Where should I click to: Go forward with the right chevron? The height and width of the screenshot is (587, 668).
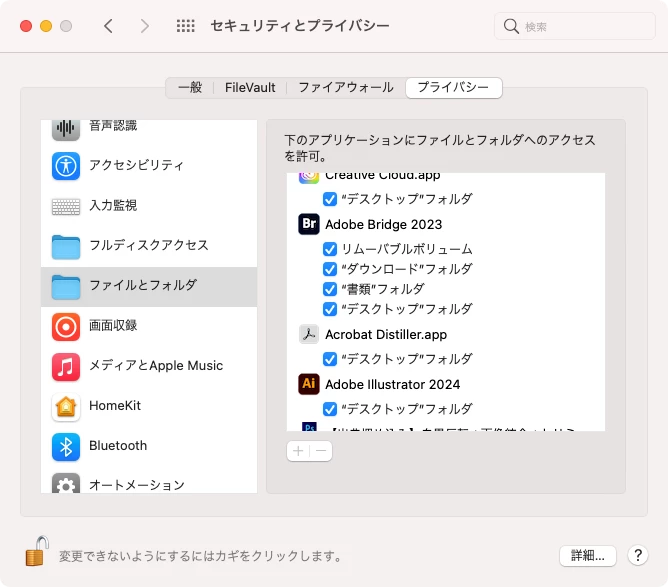[145, 26]
